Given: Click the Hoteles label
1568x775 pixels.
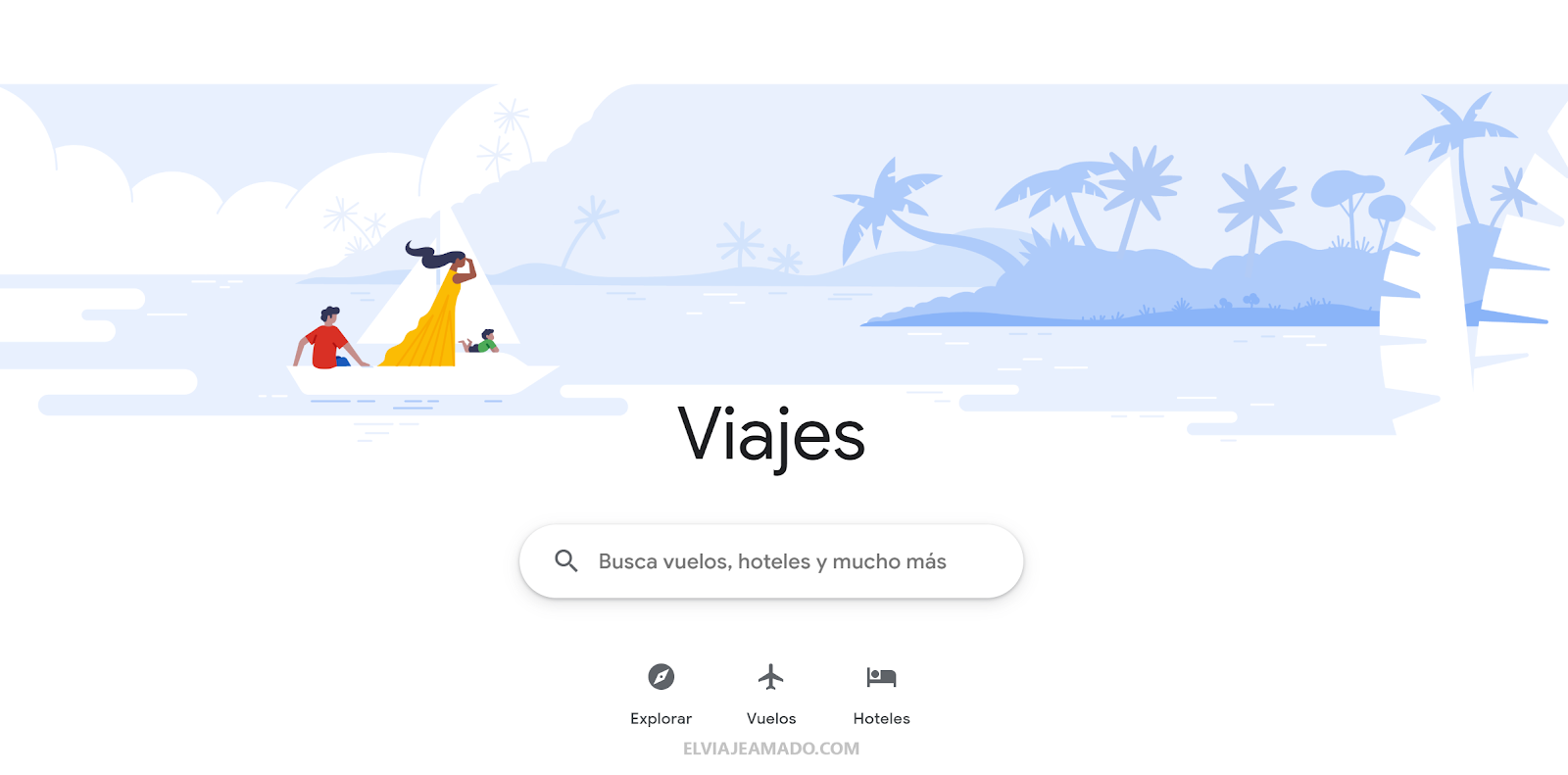Looking at the screenshot, I should click(881, 718).
